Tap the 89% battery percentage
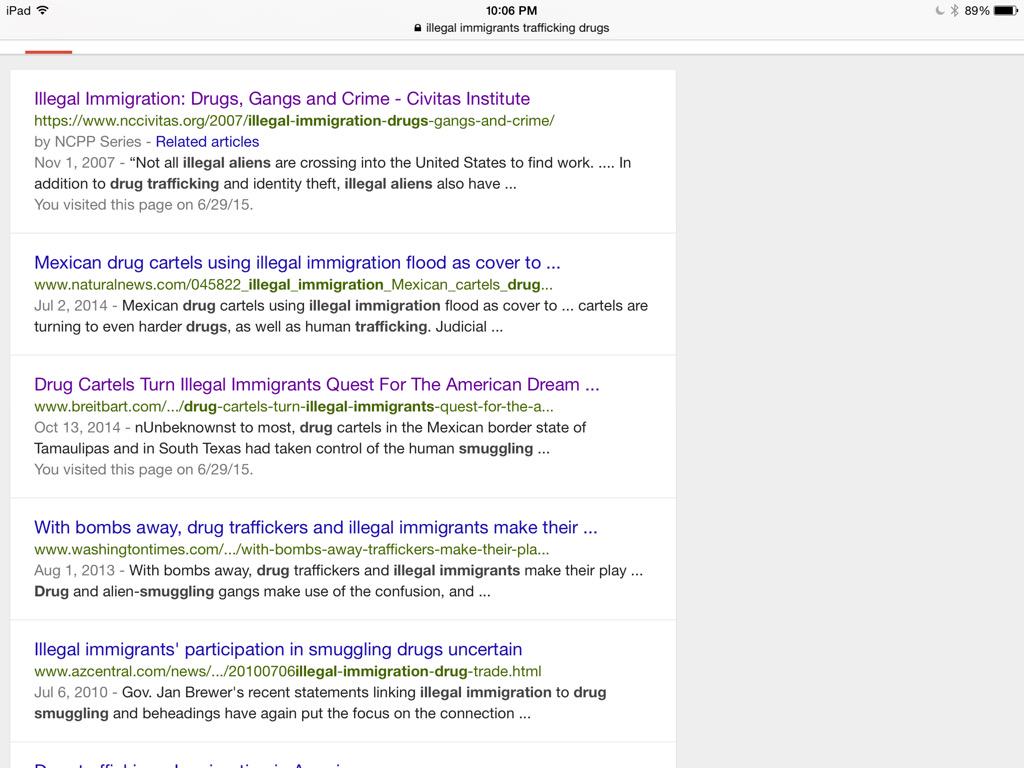1024x768 pixels. pos(976,10)
